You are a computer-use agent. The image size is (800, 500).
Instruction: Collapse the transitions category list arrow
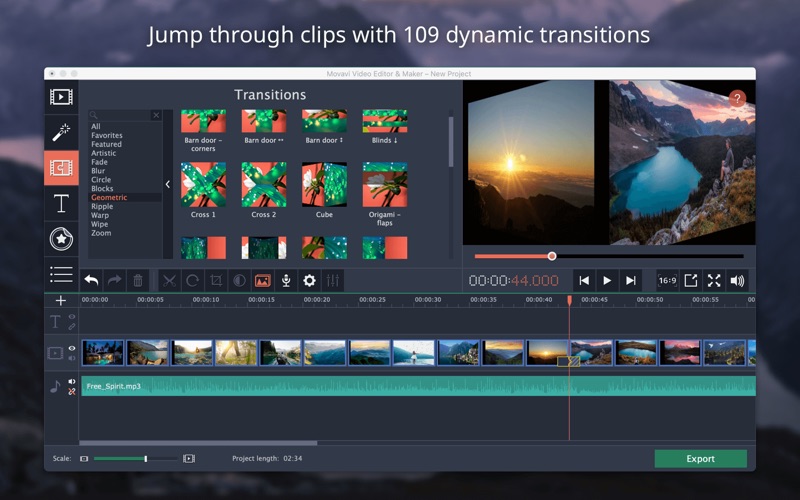point(167,184)
